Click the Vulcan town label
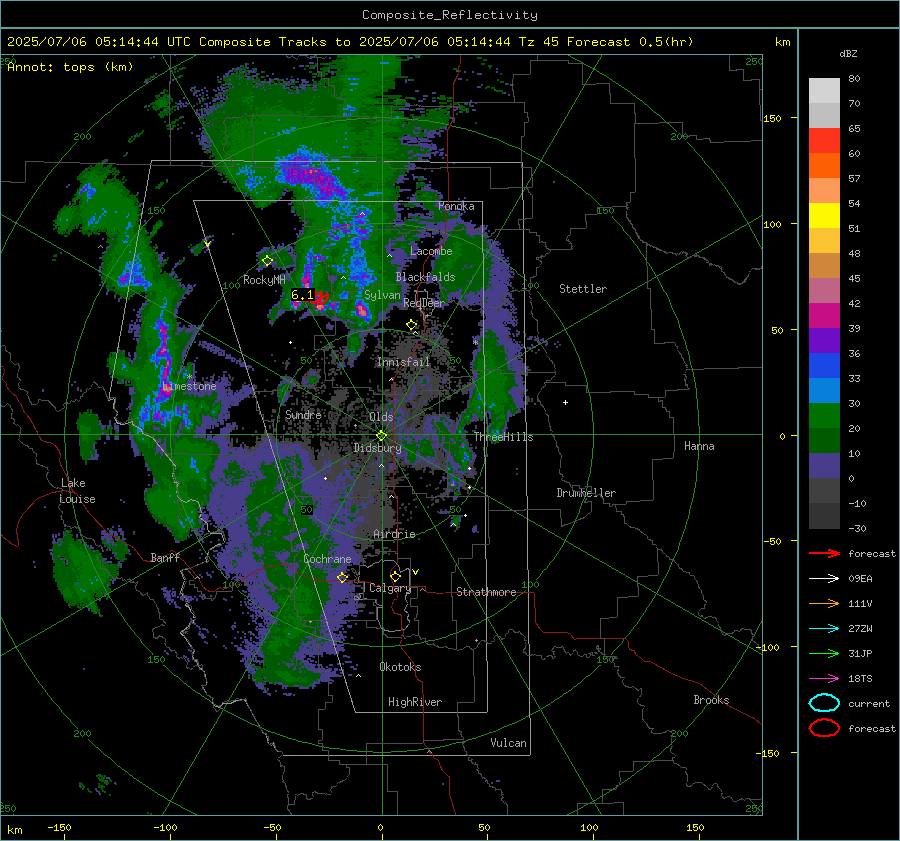 tap(508, 743)
